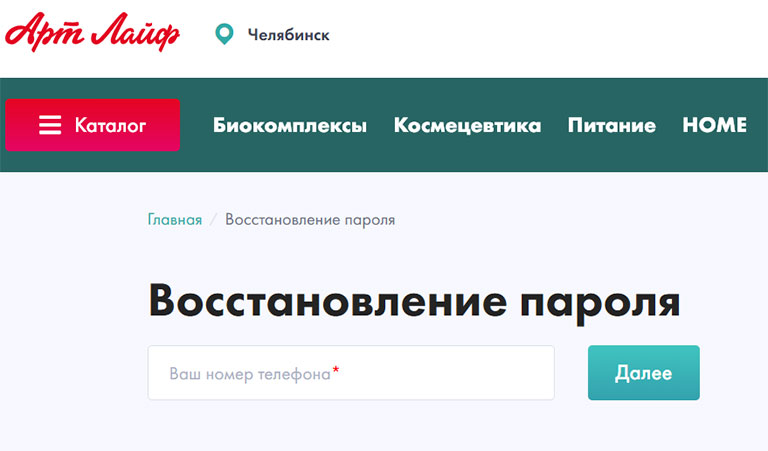Click the Ваш номер телефона placeholder text
The height and width of the screenshot is (451, 768).
(249, 374)
